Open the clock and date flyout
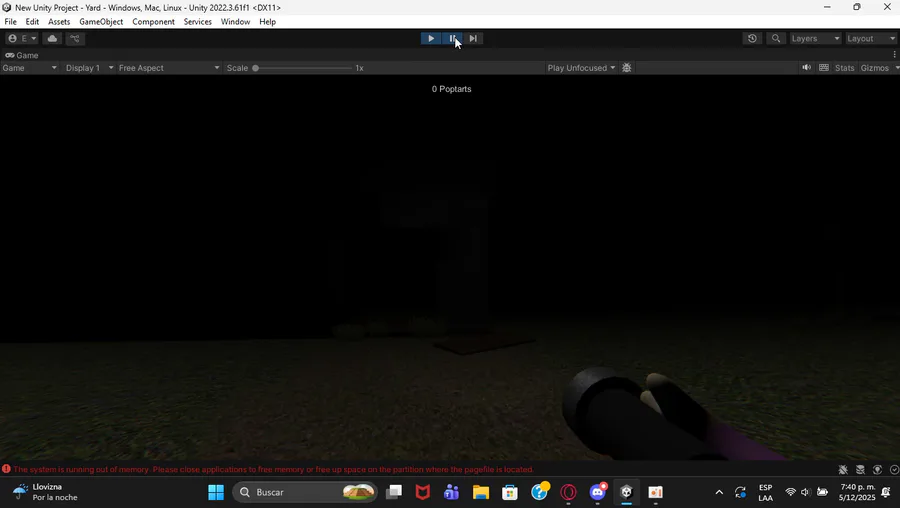The image size is (900, 508). pyautogui.click(x=858, y=492)
